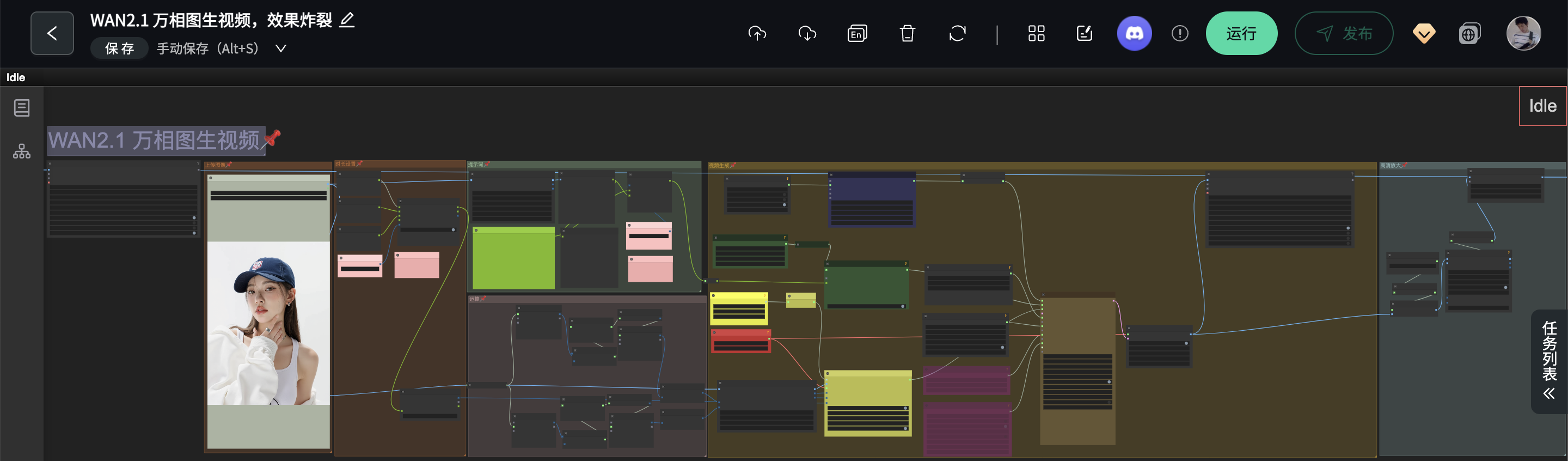Click the 上传图像 group label

[216, 165]
